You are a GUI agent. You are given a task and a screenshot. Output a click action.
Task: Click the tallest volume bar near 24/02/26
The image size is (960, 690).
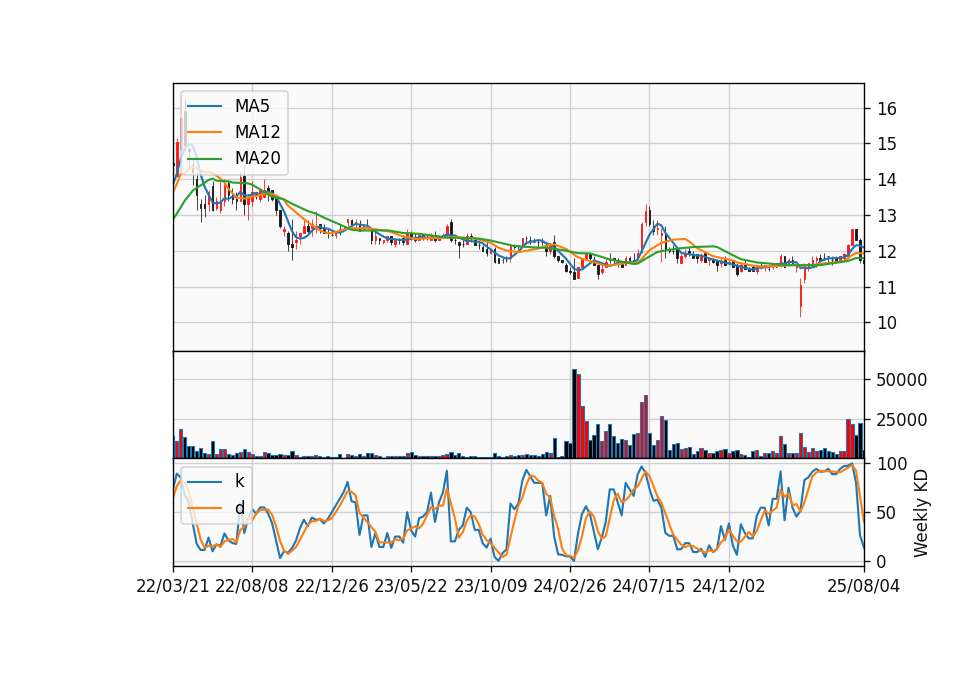point(574,414)
